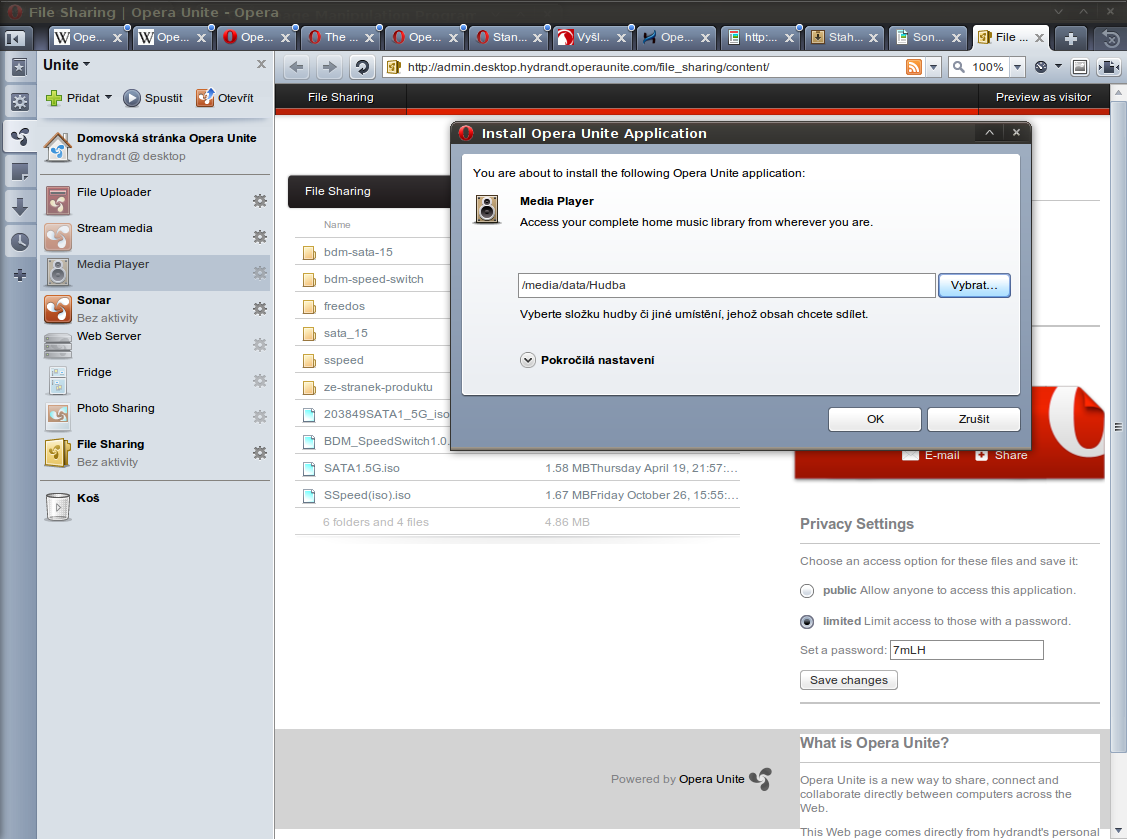Screen dimensions: 1127x839
Task: Click the Save changes button
Action: (x=849, y=680)
